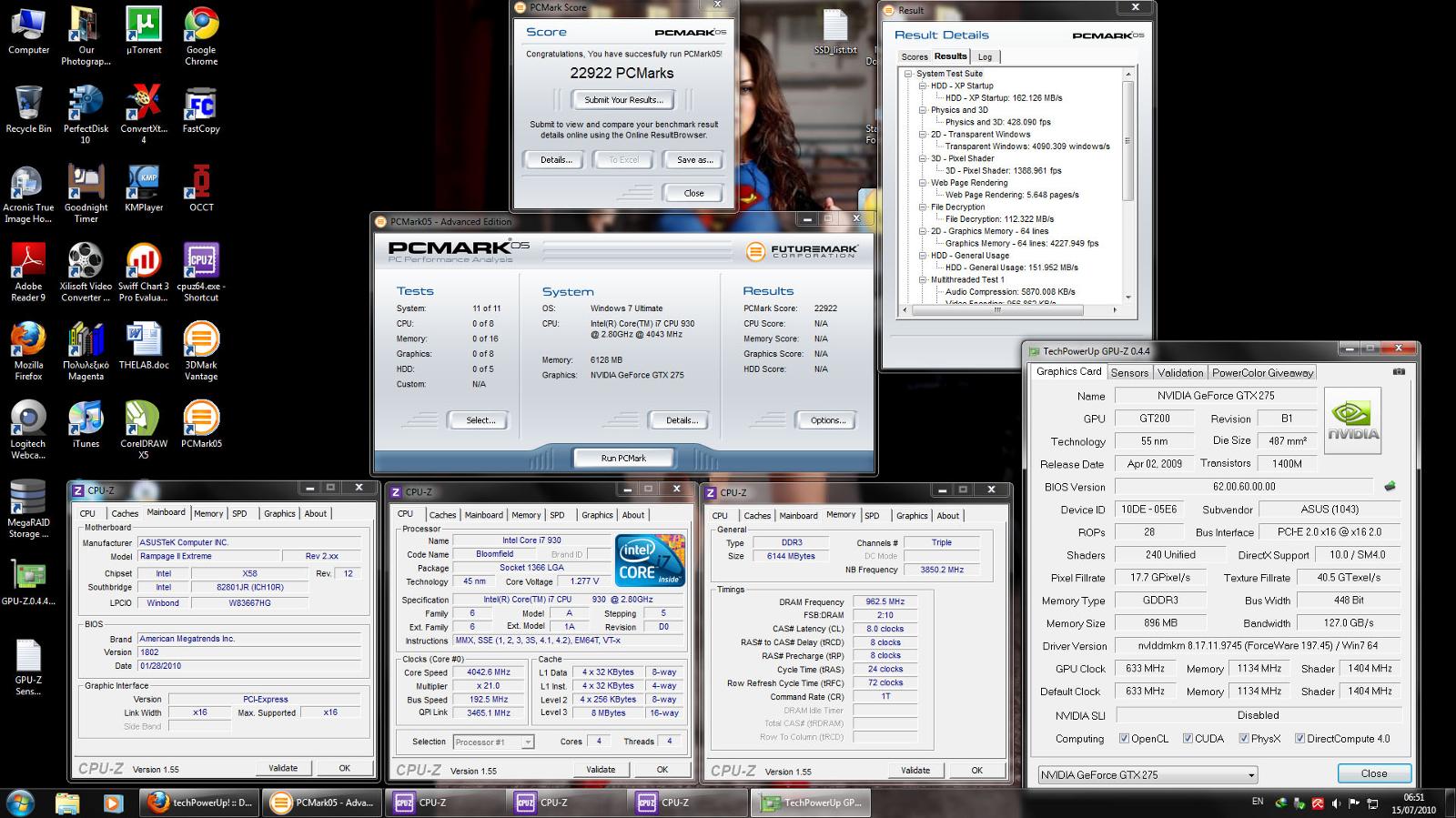Image resolution: width=1456 pixels, height=818 pixels.
Task: Open Caches tab in CPU-Z processor window
Action: point(442,515)
